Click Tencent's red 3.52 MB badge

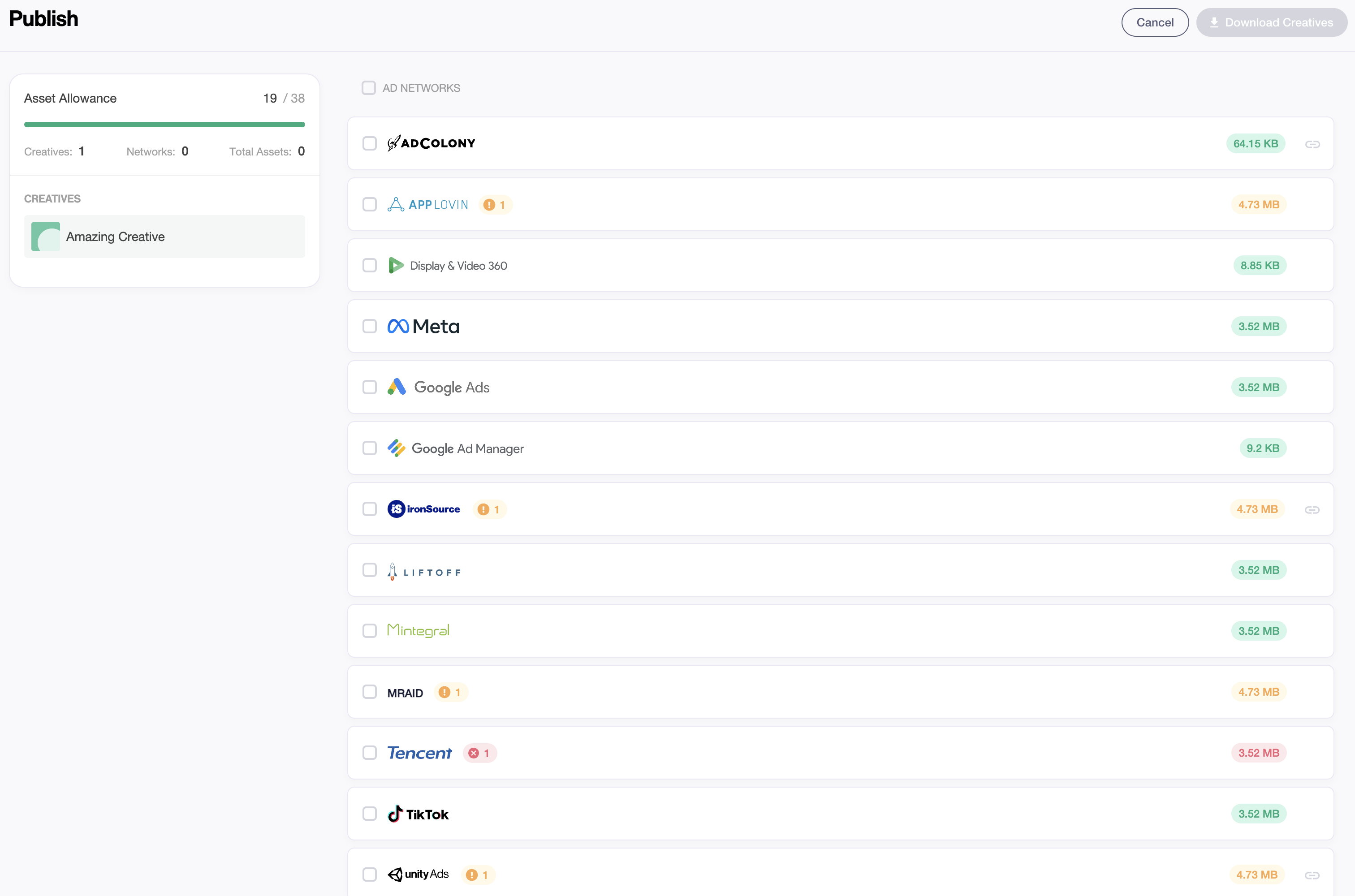point(1258,753)
